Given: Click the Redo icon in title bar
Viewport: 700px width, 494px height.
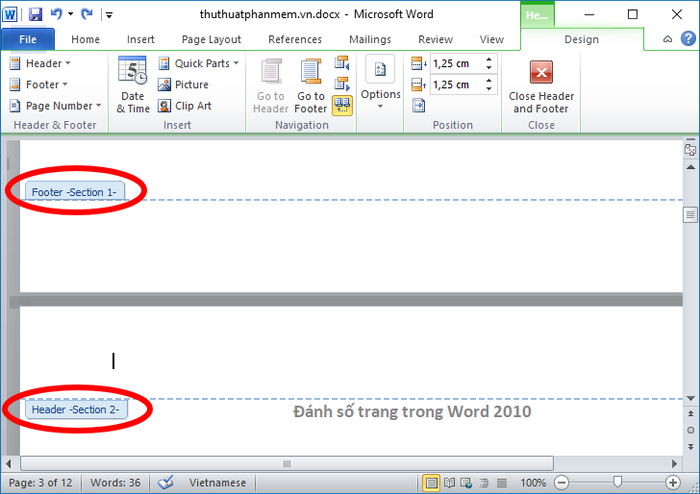Looking at the screenshot, I should click(x=87, y=14).
